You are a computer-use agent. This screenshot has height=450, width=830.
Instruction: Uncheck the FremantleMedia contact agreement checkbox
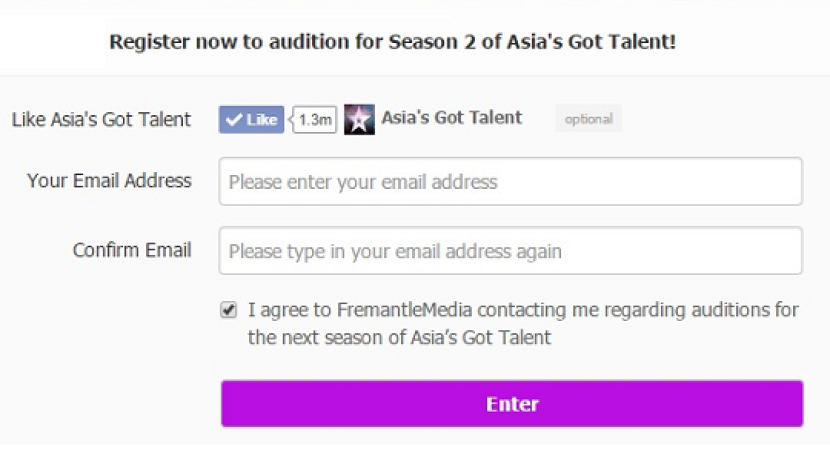tap(228, 310)
